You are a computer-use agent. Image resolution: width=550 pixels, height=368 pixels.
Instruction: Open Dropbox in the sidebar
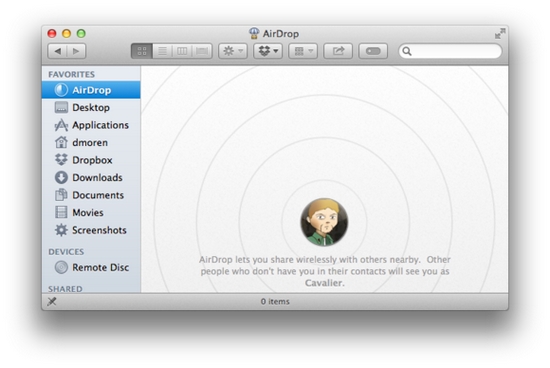click(91, 160)
